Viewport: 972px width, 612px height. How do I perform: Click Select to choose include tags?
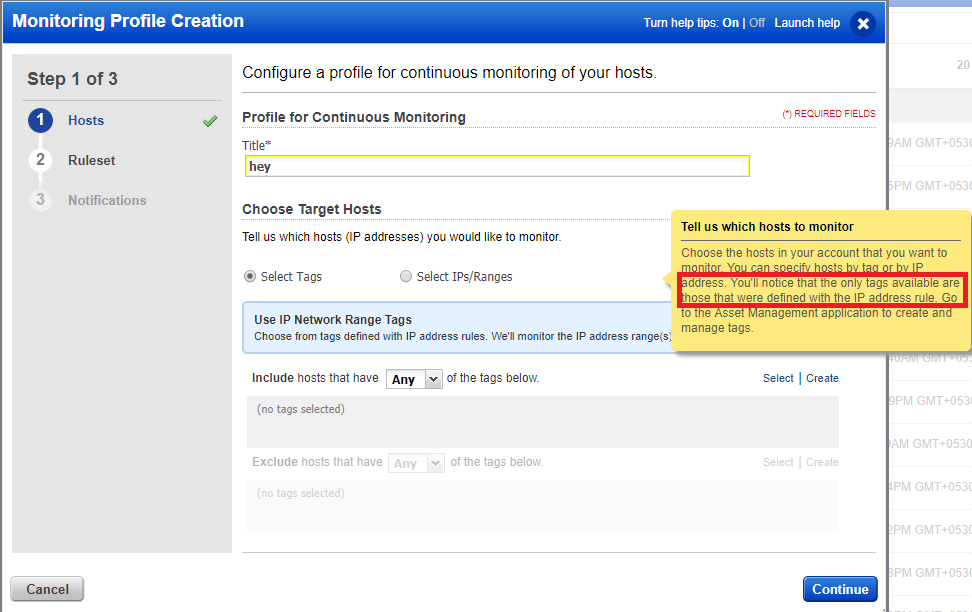point(777,378)
